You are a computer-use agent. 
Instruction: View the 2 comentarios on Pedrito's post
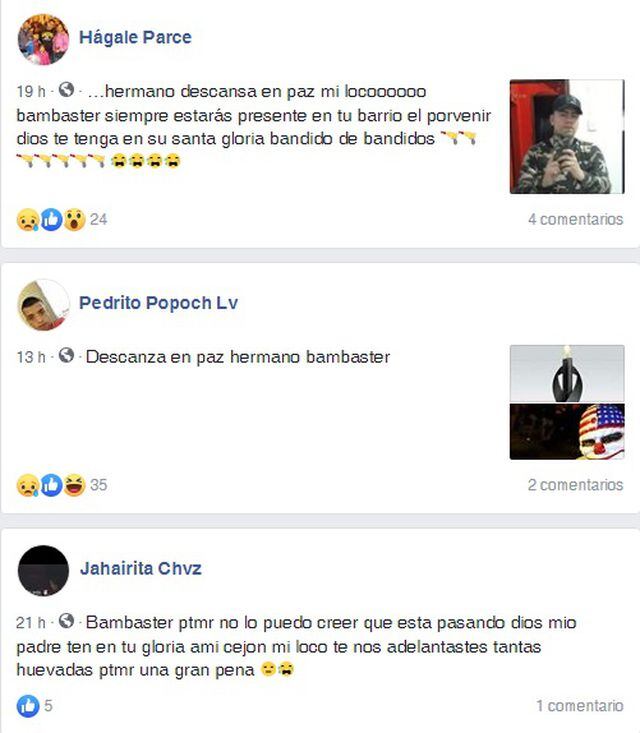[575, 485]
